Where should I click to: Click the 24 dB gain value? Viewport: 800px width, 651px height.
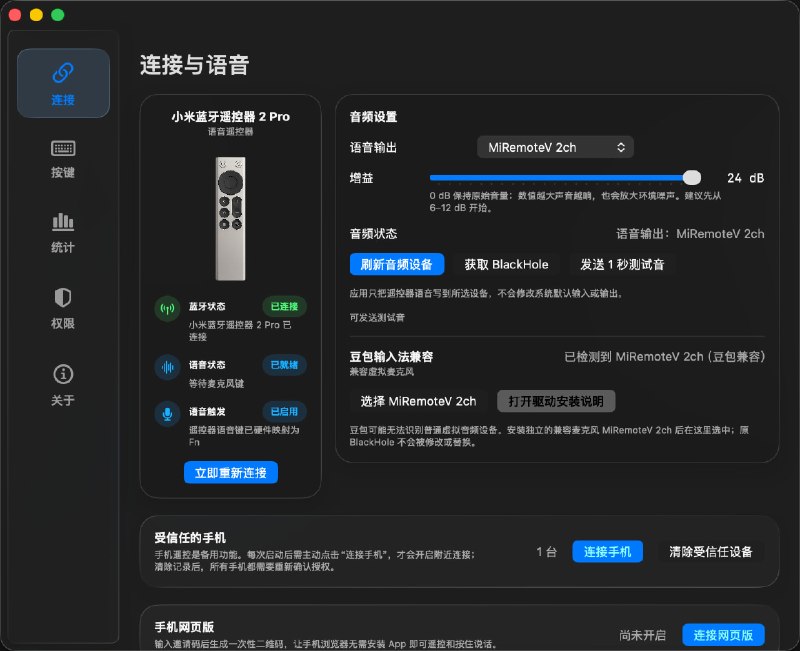pyautogui.click(x=745, y=178)
